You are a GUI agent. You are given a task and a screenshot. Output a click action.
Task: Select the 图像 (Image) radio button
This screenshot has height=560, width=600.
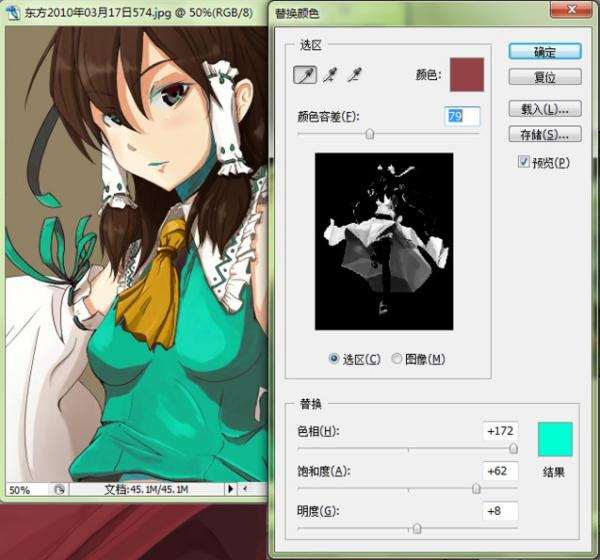coord(397,359)
